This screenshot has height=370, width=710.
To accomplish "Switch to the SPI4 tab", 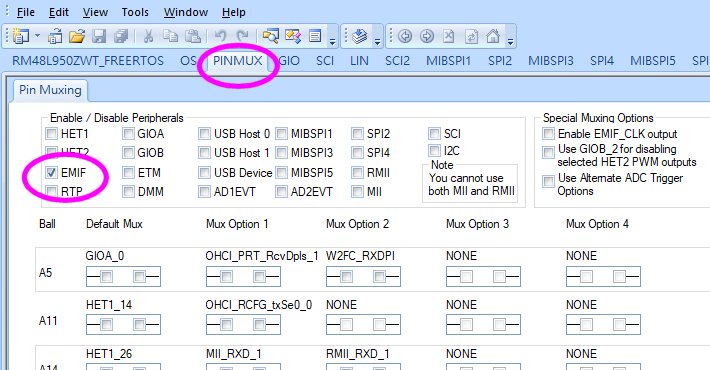I will 602,61.
